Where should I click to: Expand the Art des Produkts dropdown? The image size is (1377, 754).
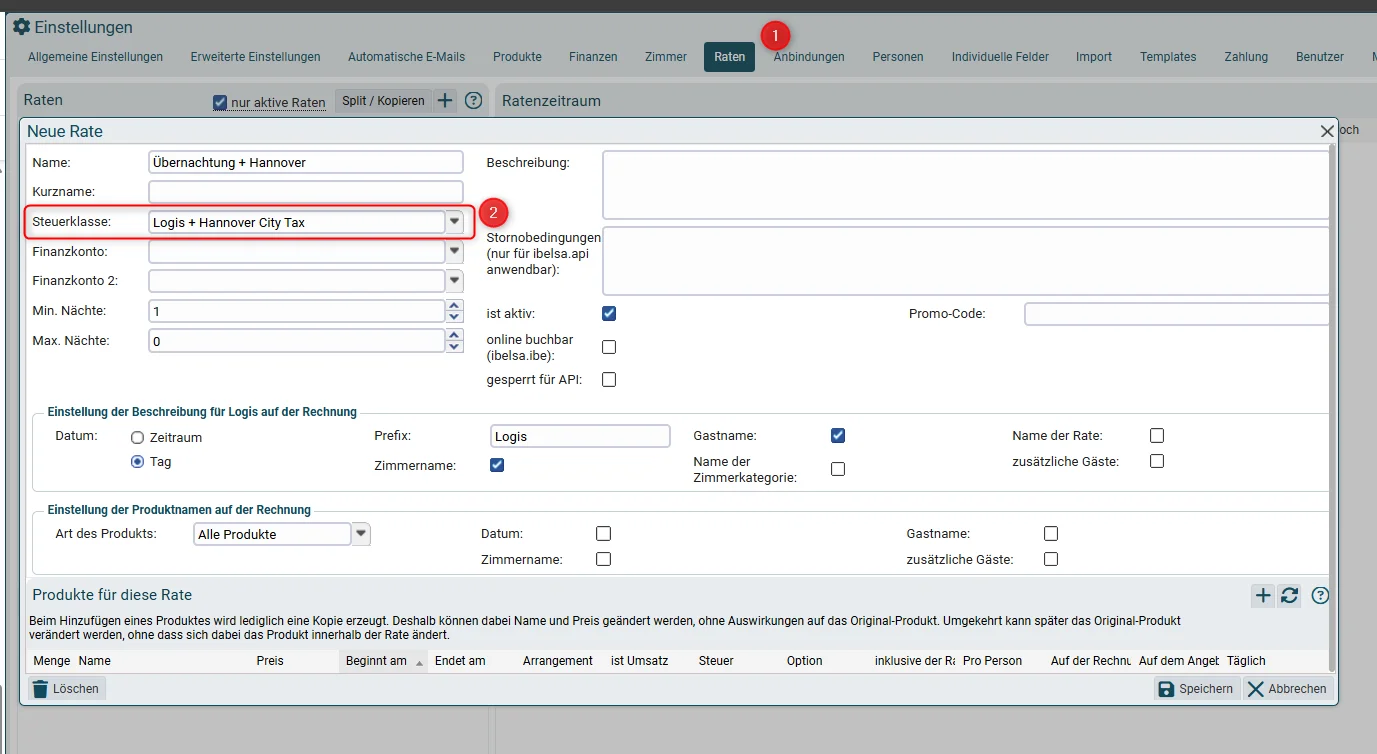click(361, 534)
